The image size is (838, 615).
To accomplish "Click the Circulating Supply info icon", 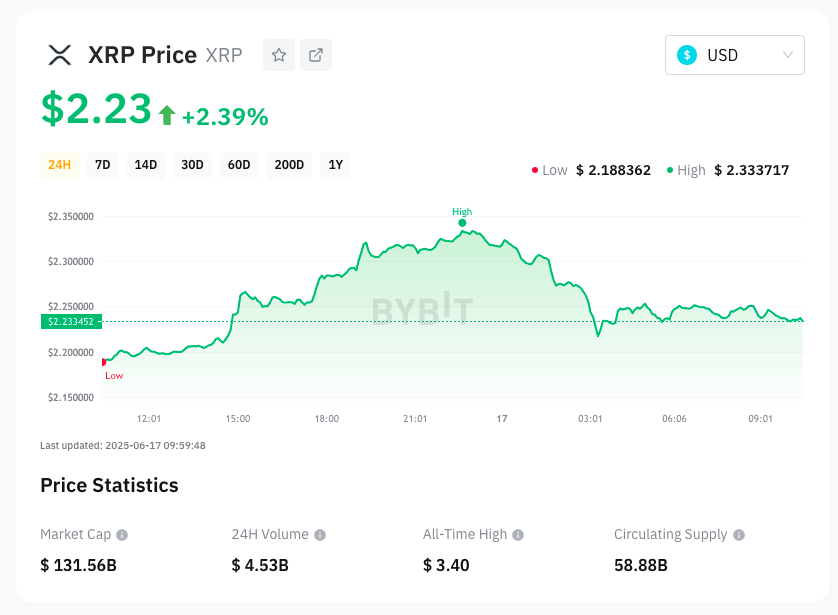I will [x=739, y=535].
